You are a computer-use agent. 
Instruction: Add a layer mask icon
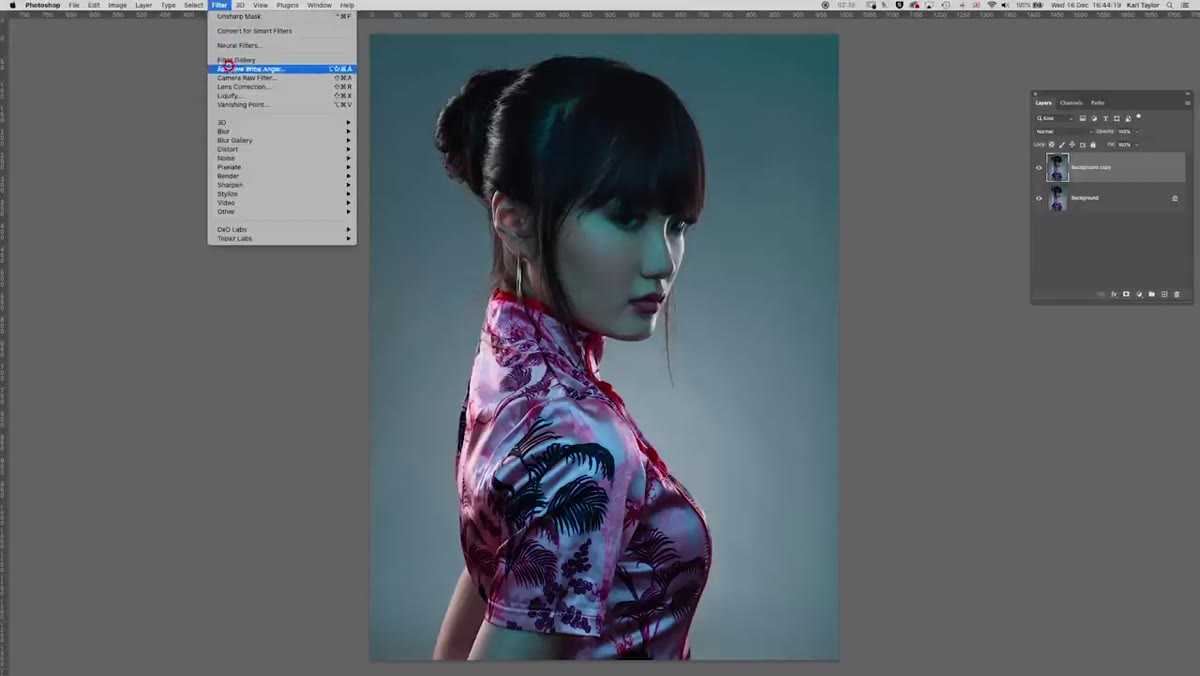tap(1126, 294)
